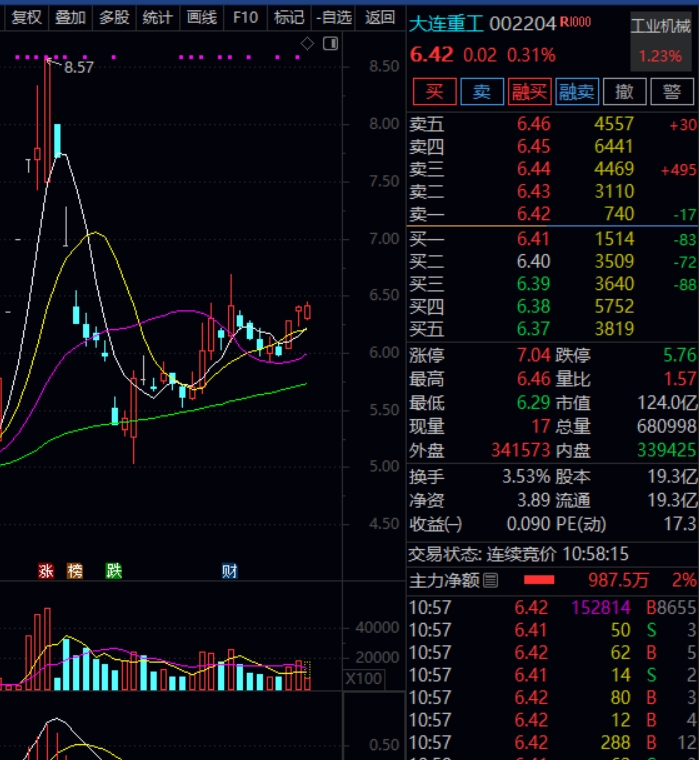This screenshot has height=760, width=699.
Task: Click the 涨停 price 7.04
Action: (533, 355)
